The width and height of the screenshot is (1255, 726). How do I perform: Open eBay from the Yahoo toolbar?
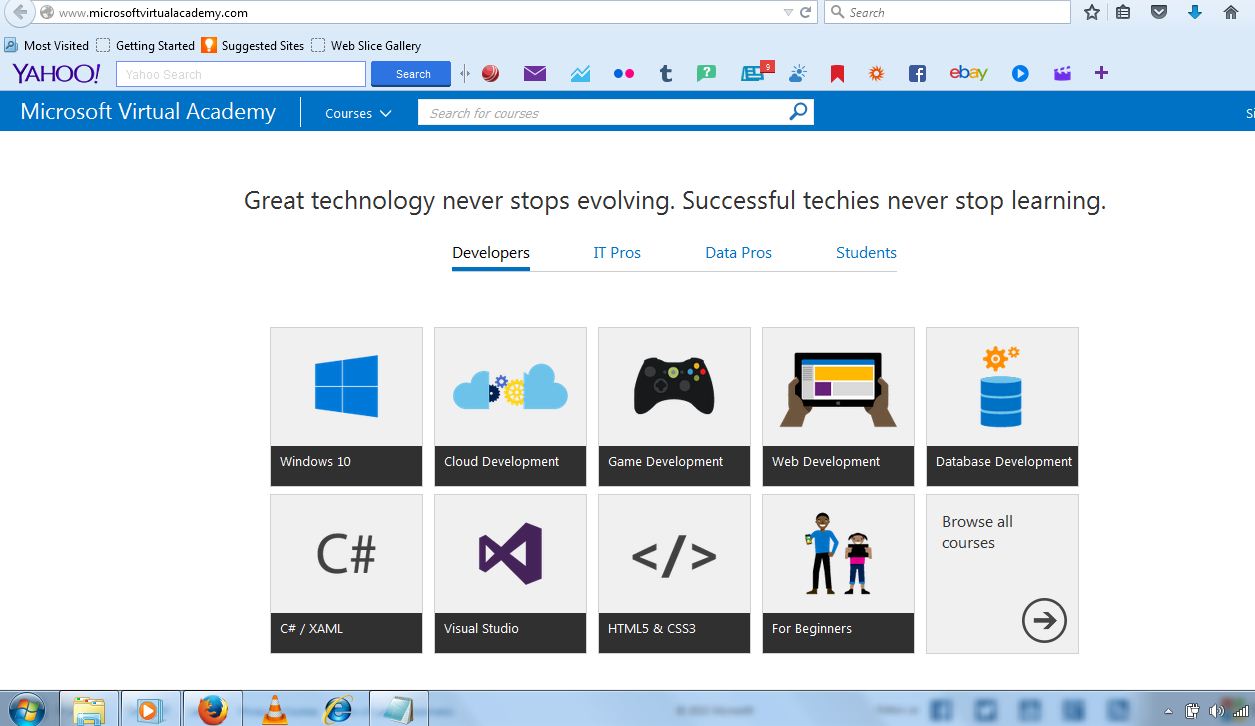click(967, 72)
